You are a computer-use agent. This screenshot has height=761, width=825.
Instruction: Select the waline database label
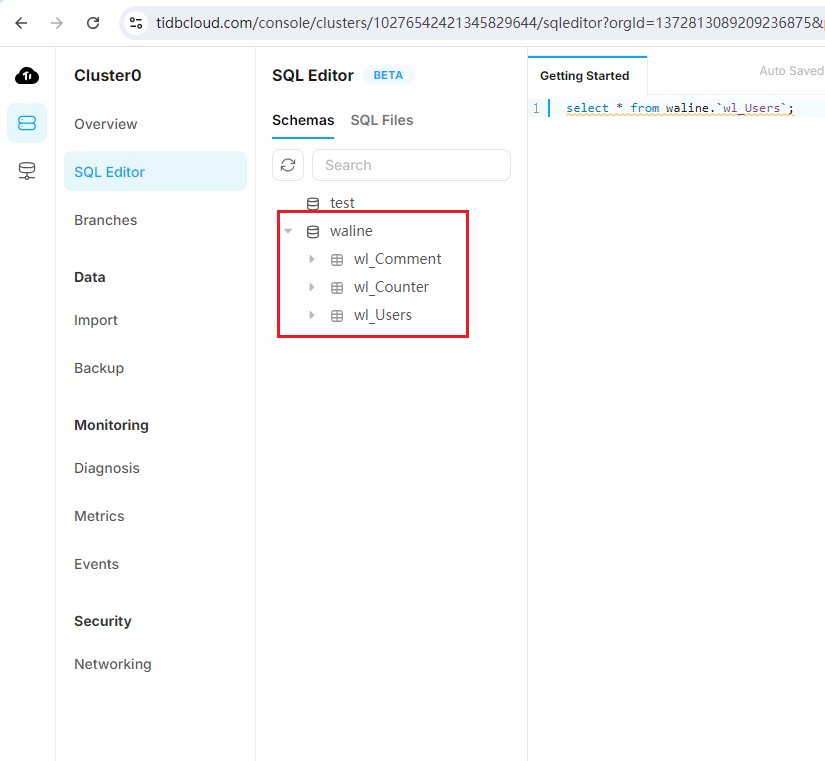coord(351,232)
